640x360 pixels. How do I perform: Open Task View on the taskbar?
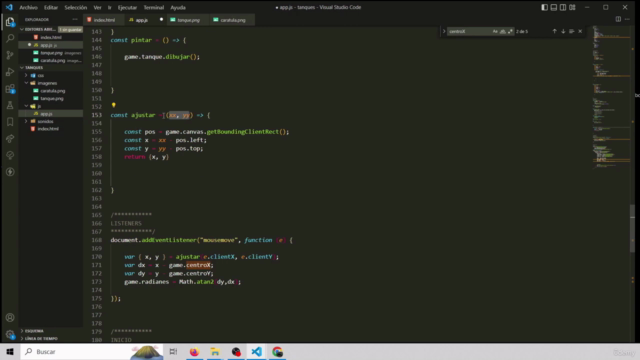(173, 352)
